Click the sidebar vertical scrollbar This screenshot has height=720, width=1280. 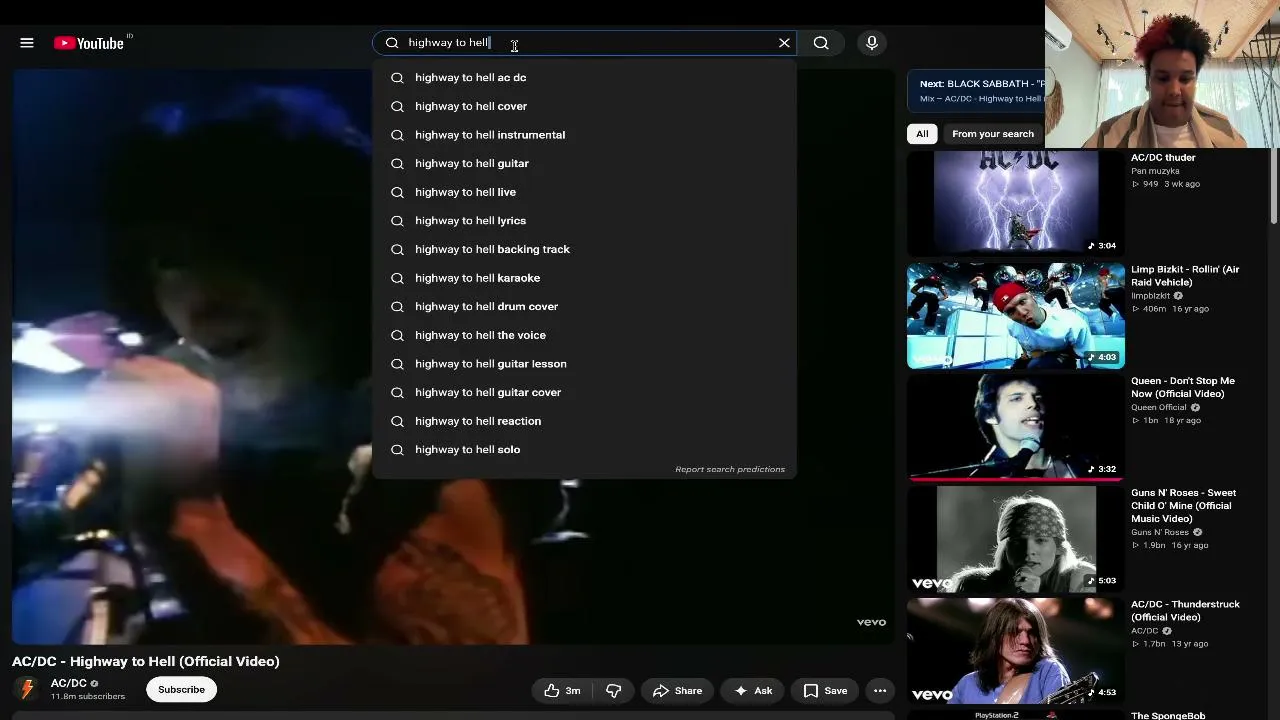(1274, 188)
